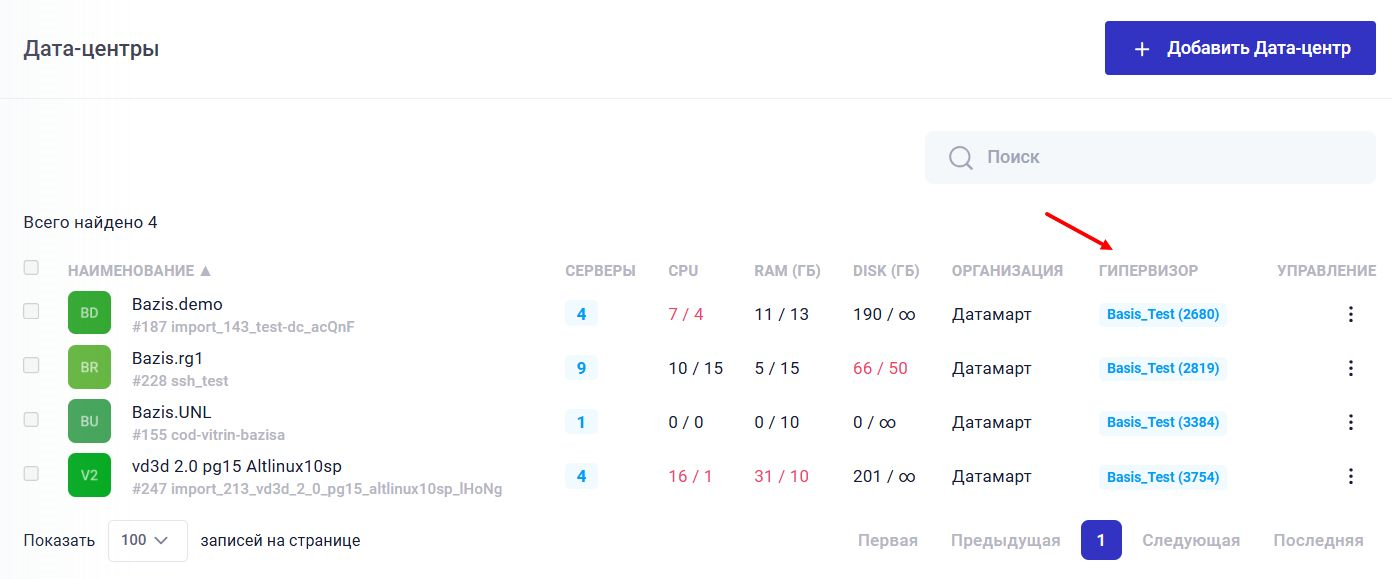Toggle the select-all checkbox in table header
The width and height of the screenshot is (1392, 579).
point(31,268)
